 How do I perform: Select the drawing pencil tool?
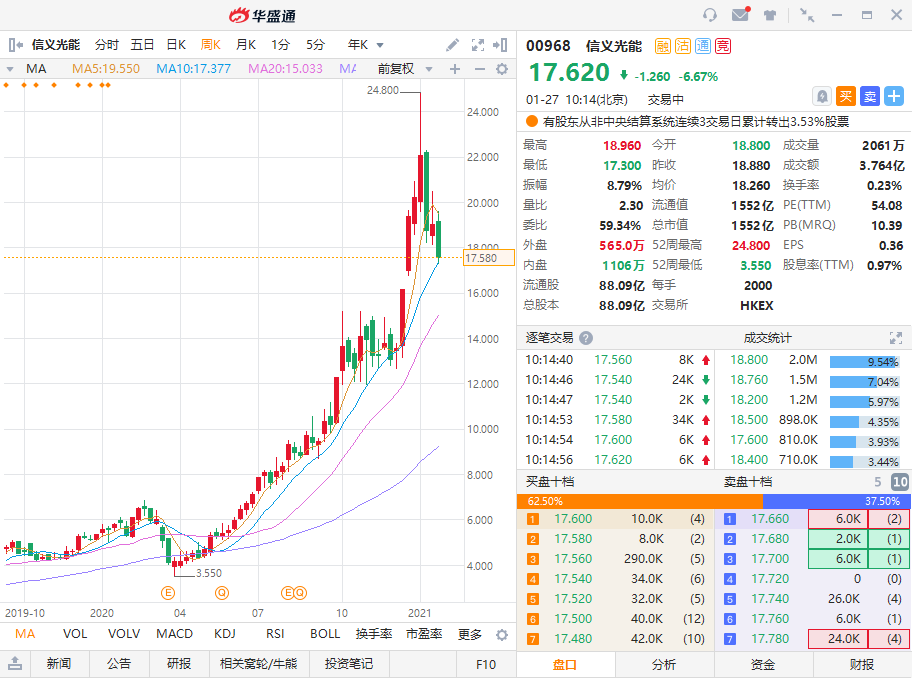click(452, 45)
